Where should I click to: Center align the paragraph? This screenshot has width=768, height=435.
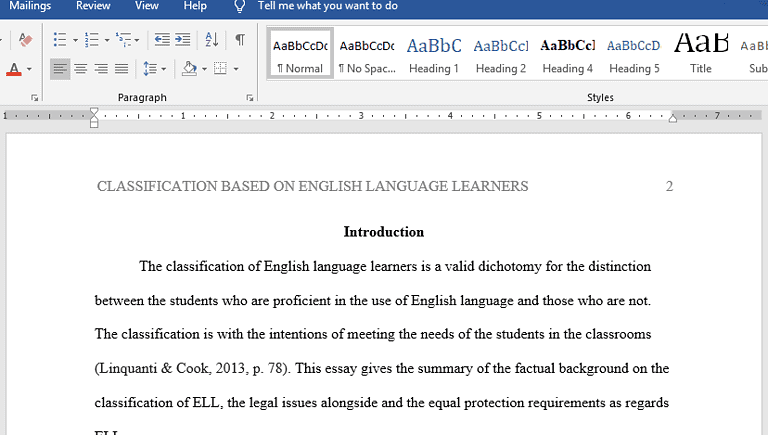[x=81, y=69]
